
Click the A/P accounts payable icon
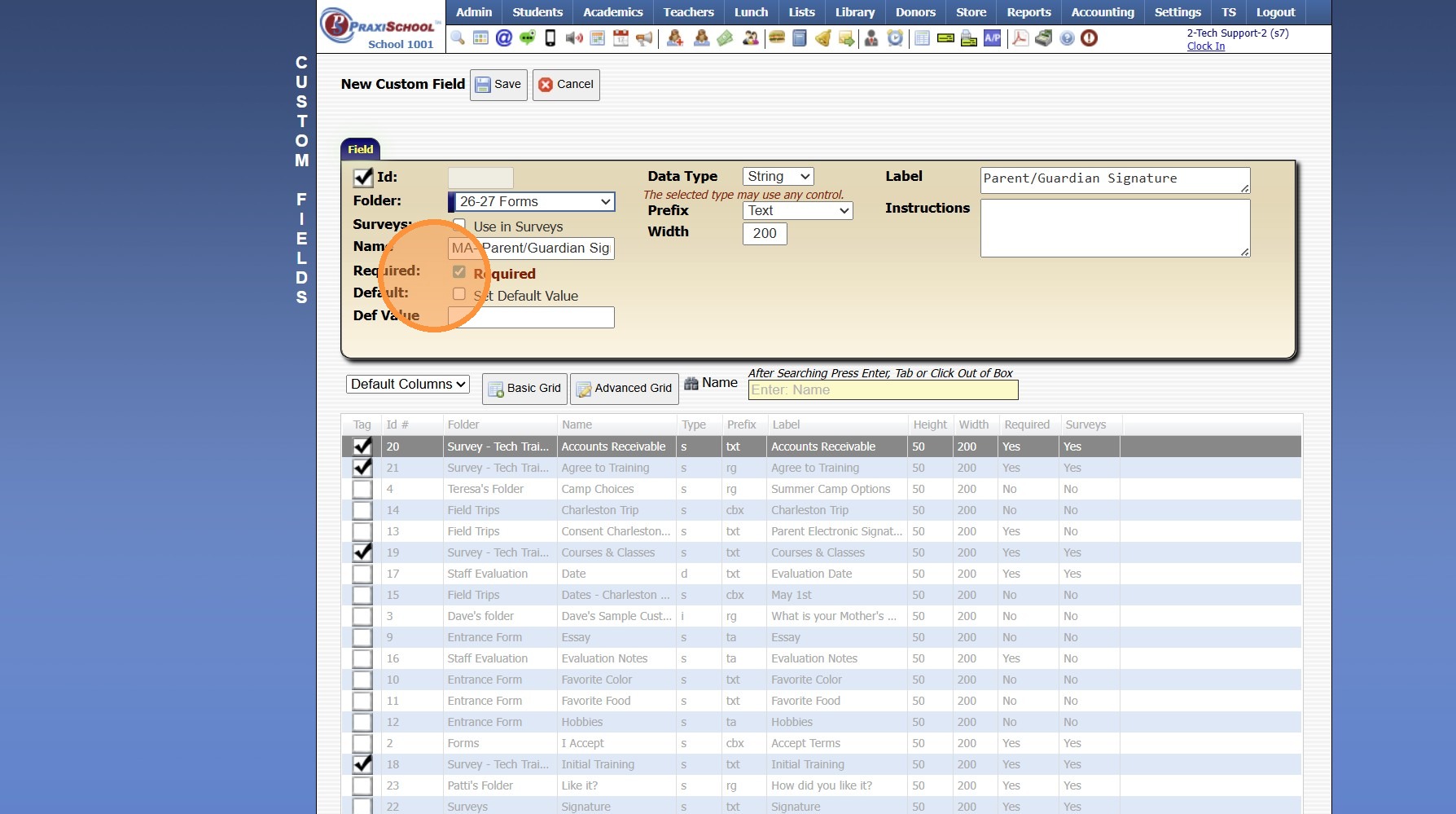click(992, 38)
